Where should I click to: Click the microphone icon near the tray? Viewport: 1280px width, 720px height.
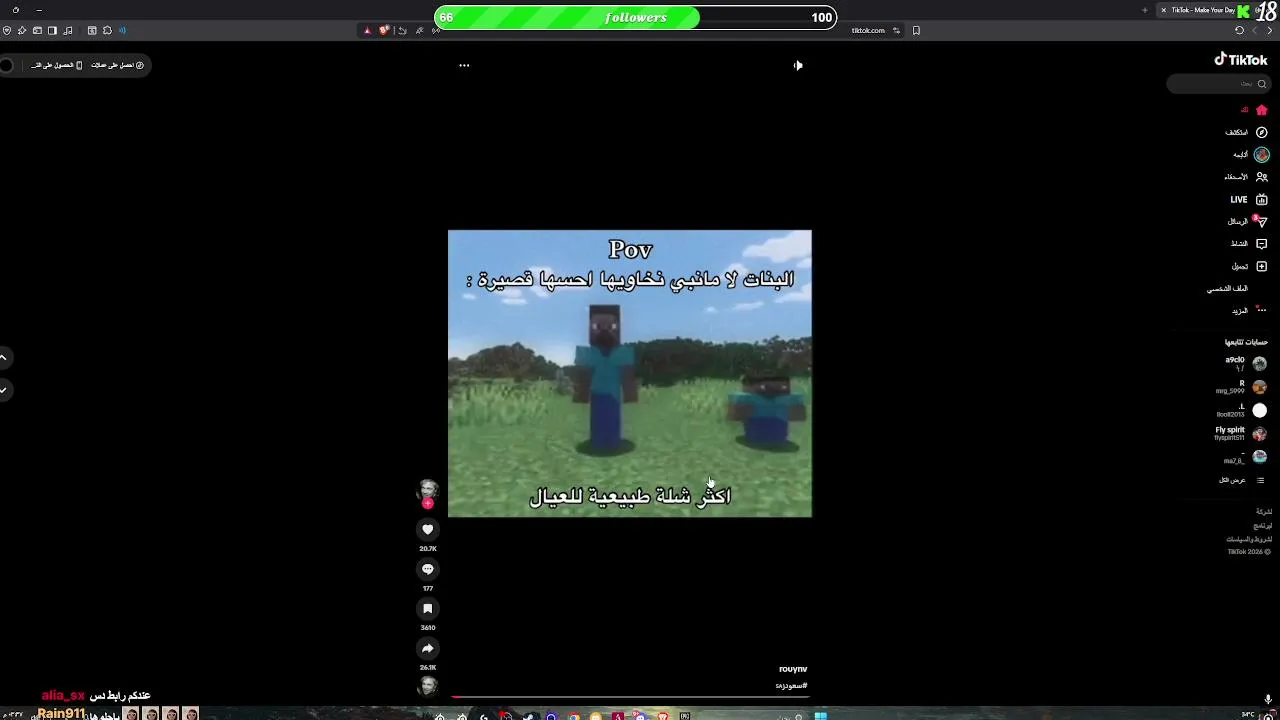pyautogui.click(x=1268, y=699)
